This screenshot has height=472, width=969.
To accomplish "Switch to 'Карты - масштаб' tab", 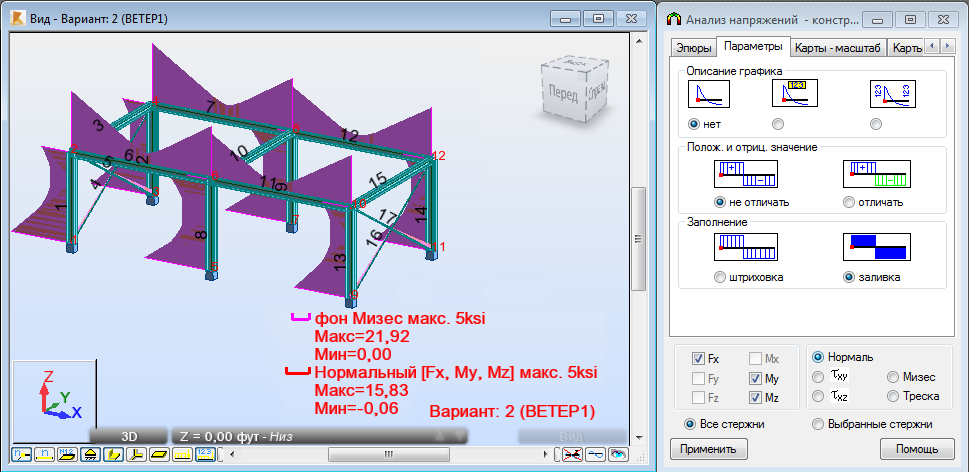I will tap(837, 48).
